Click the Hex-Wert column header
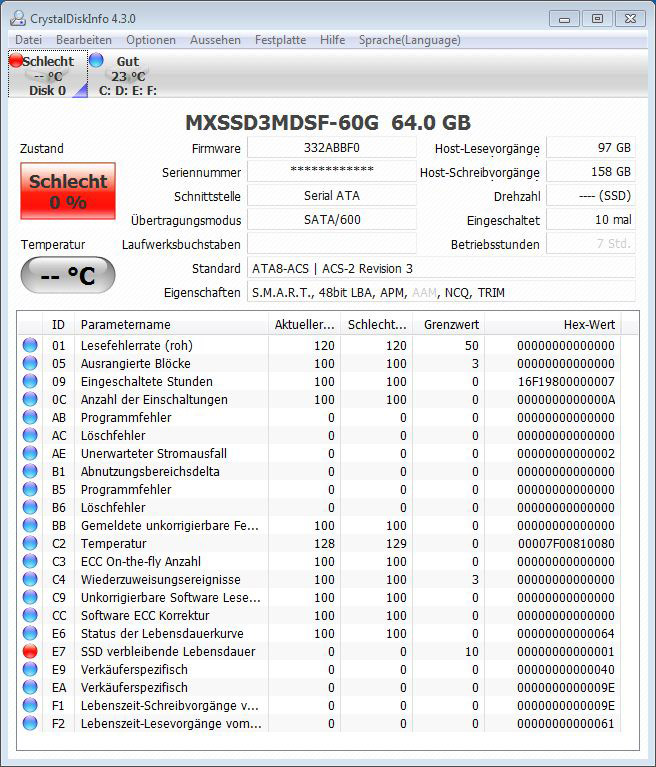The image size is (656, 767). point(553,324)
